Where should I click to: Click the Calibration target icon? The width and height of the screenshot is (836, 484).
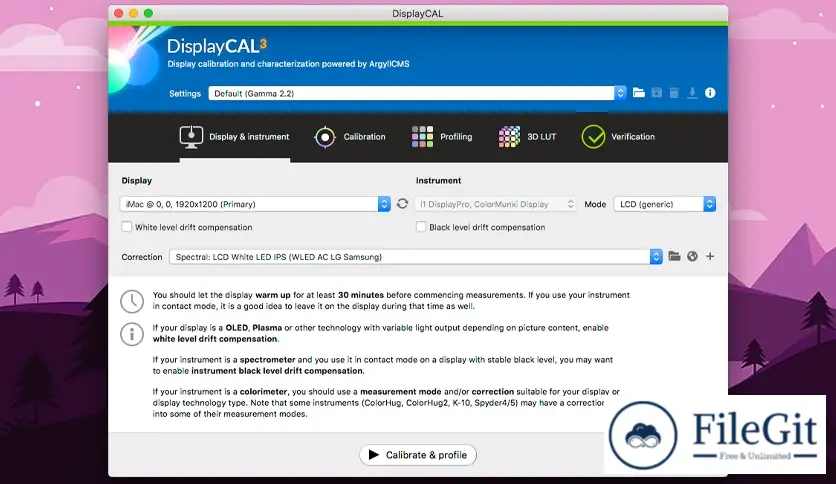pyautogui.click(x=325, y=137)
